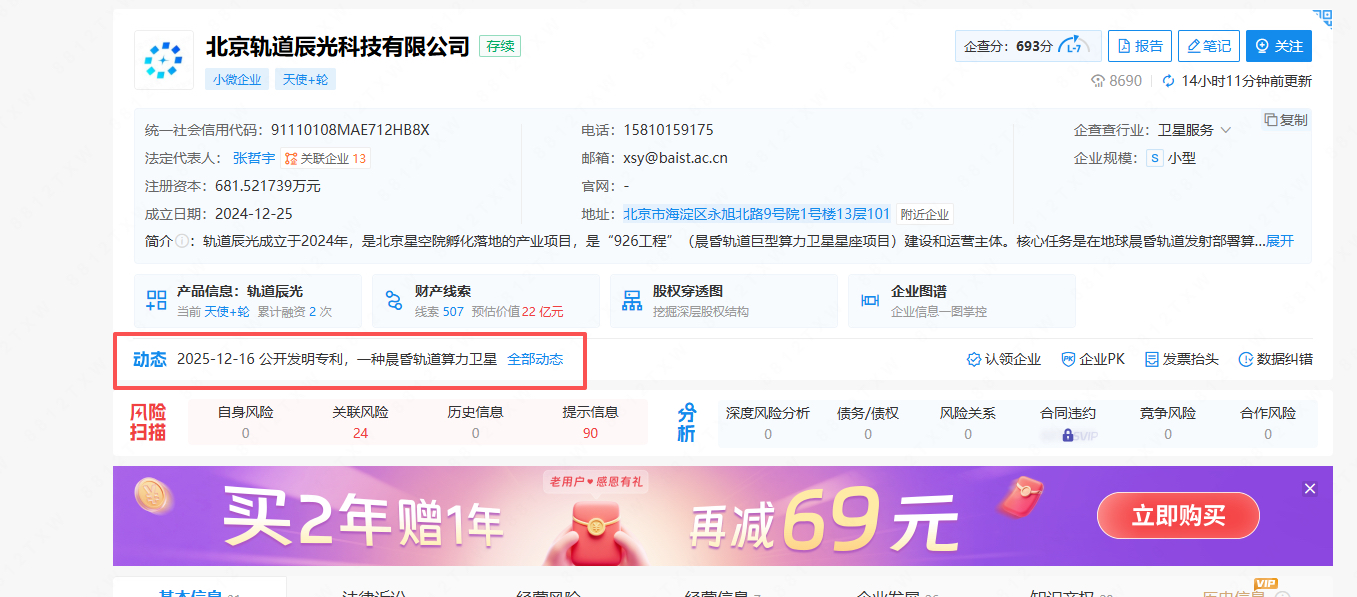Follow the company with 关注 button
The width and height of the screenshot is (1357, 597).
tap(1279, 46)
